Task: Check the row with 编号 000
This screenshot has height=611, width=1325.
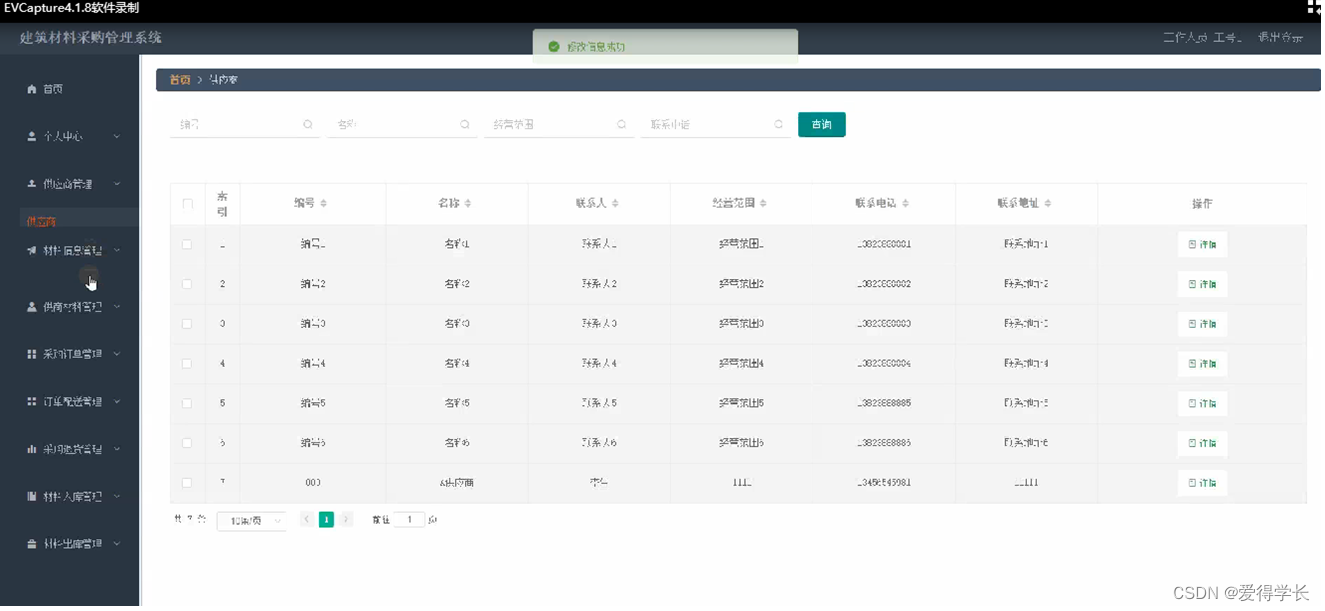Action: click(187, 483)
